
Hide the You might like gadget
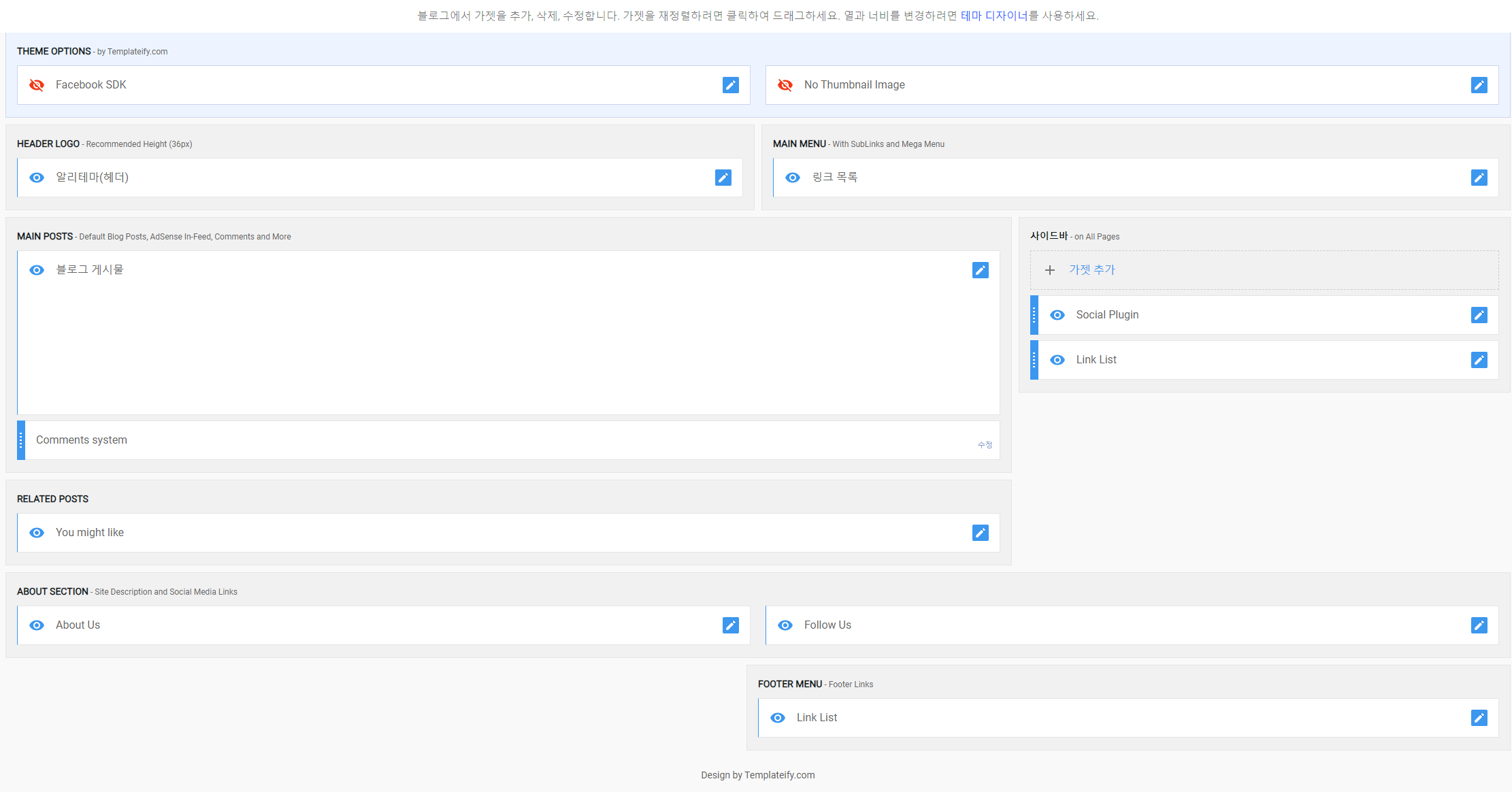(x=37, y=533)
